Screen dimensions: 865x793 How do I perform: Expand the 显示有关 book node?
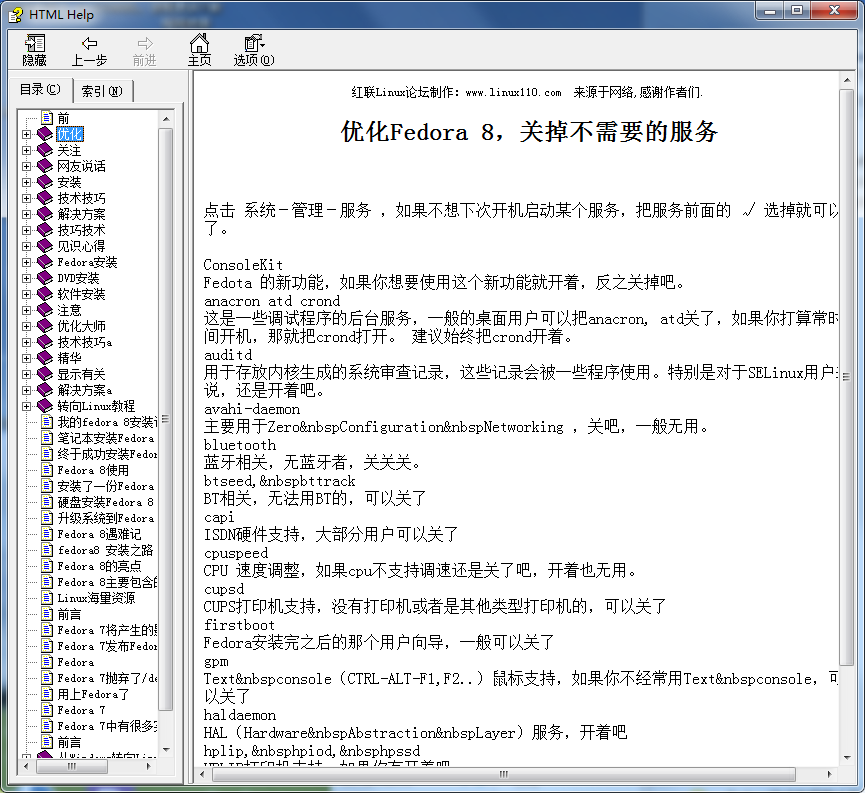27,374
